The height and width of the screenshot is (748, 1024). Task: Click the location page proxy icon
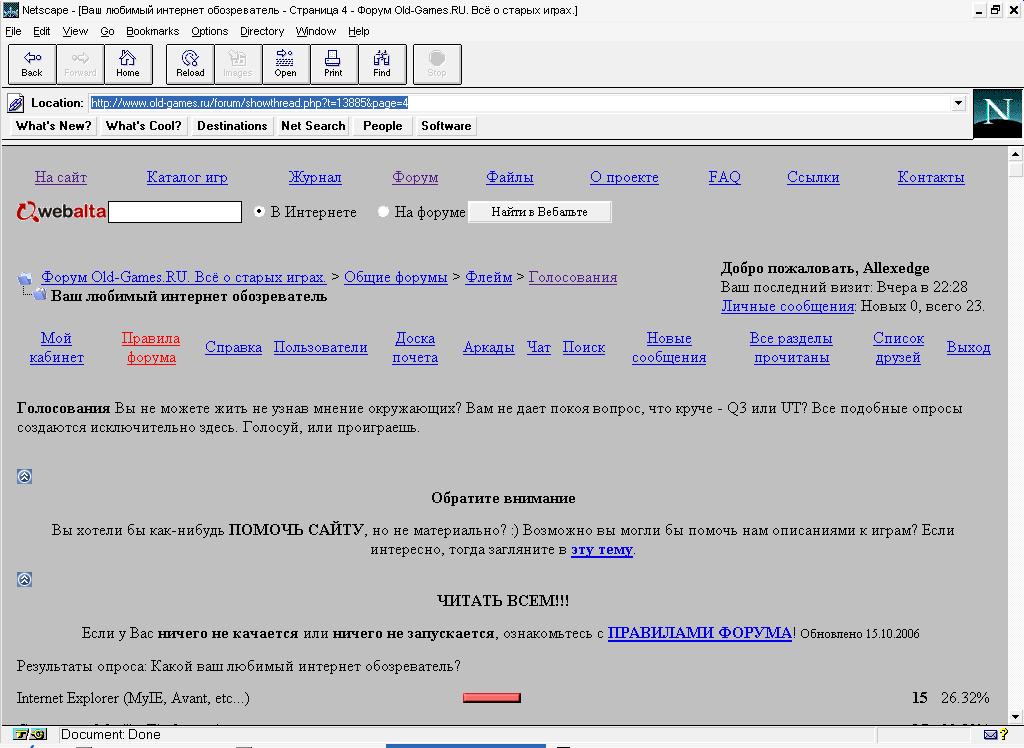[16, 103]
